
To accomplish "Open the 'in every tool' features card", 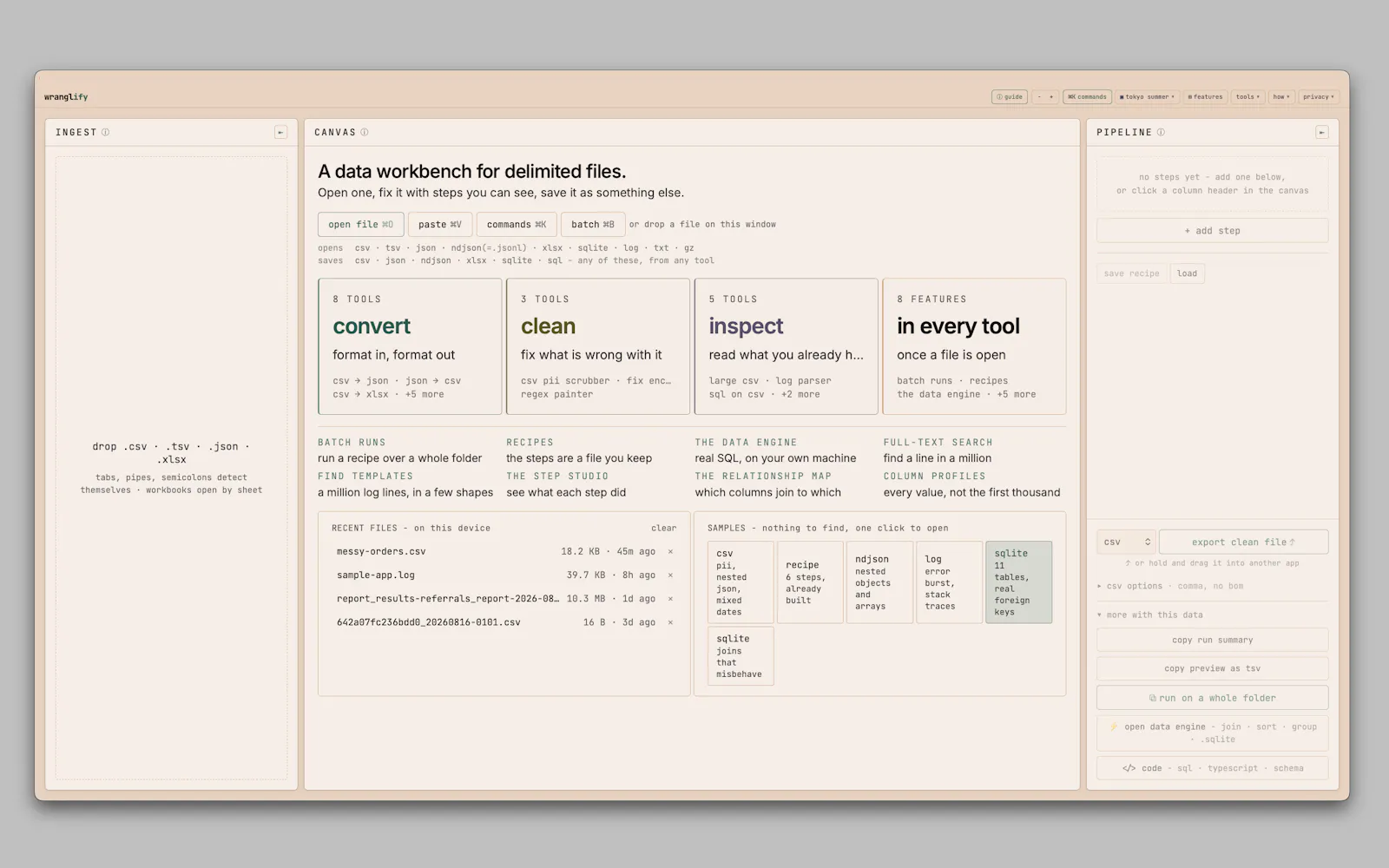I will pos(974,346).
